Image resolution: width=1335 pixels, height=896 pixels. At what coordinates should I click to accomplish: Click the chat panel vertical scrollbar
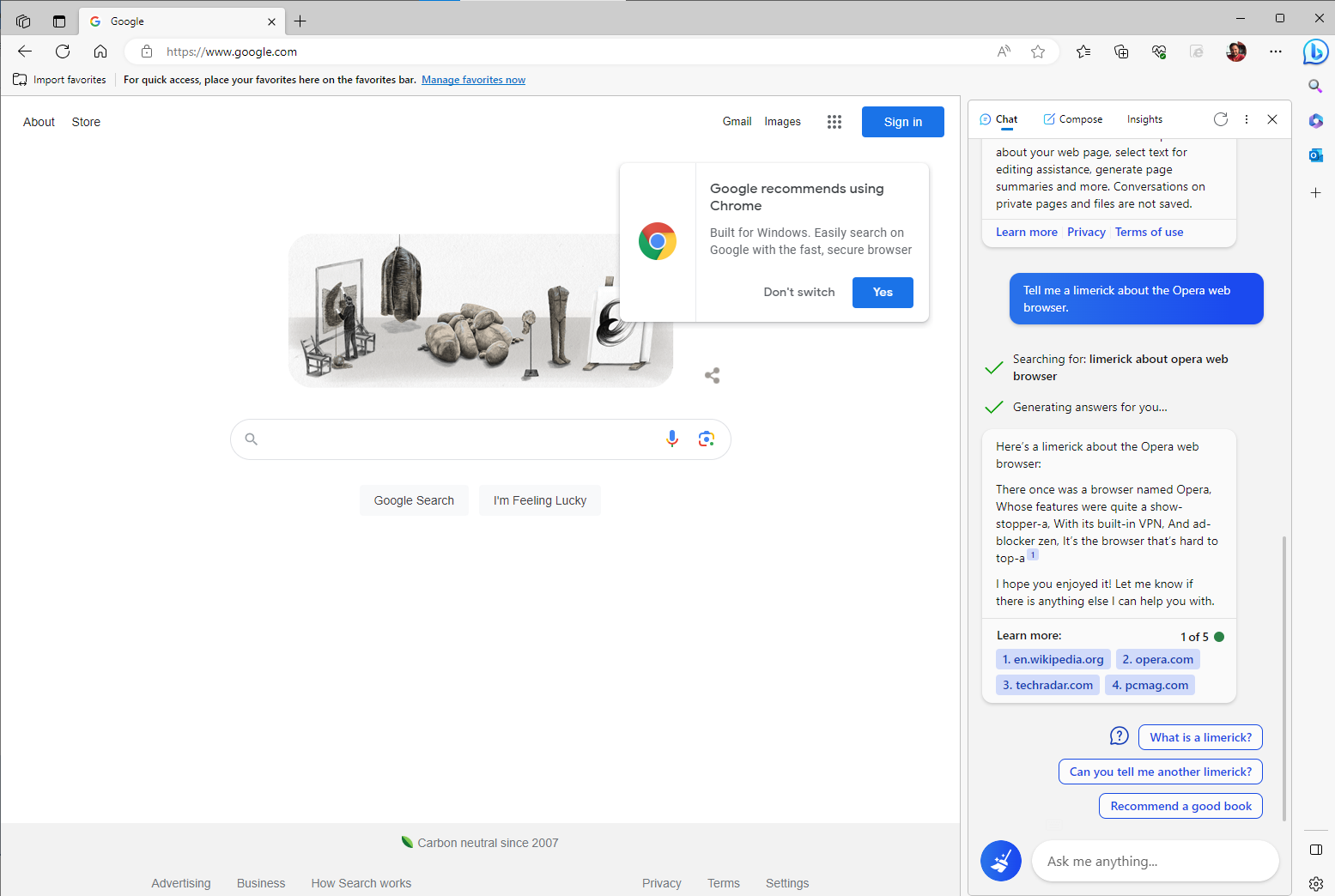pos(1284,678)
